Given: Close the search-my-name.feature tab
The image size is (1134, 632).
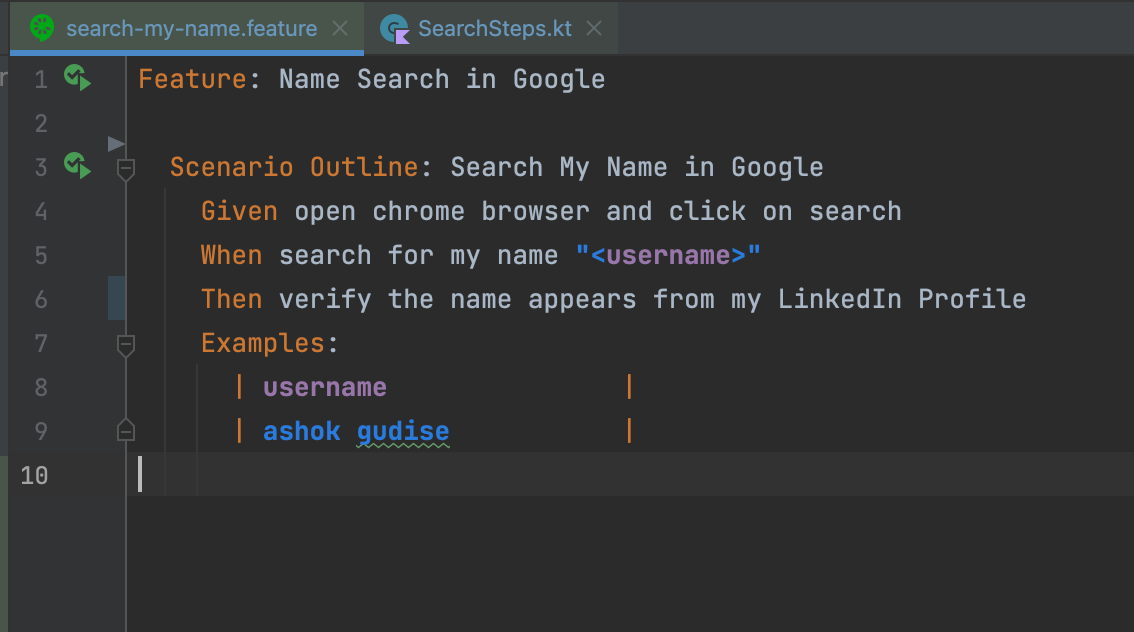Looking at the screenshot, I should point(340,28).
